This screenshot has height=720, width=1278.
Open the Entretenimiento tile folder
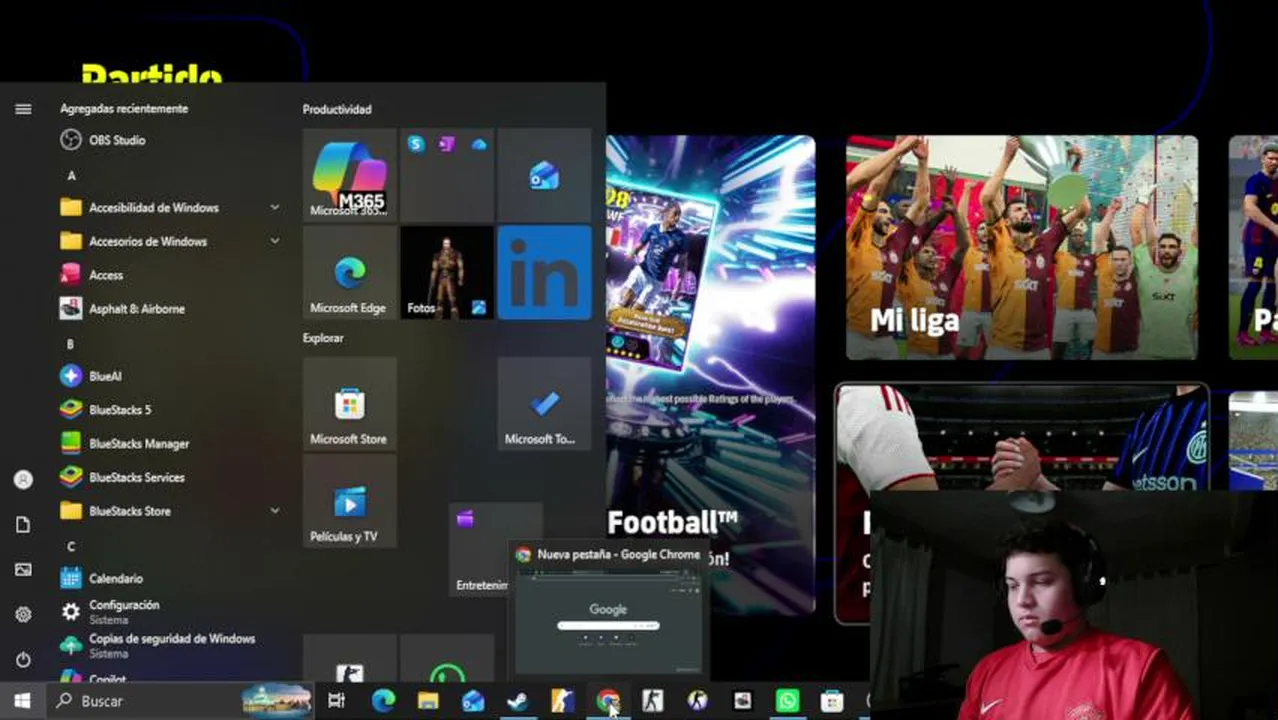(482, 549)
